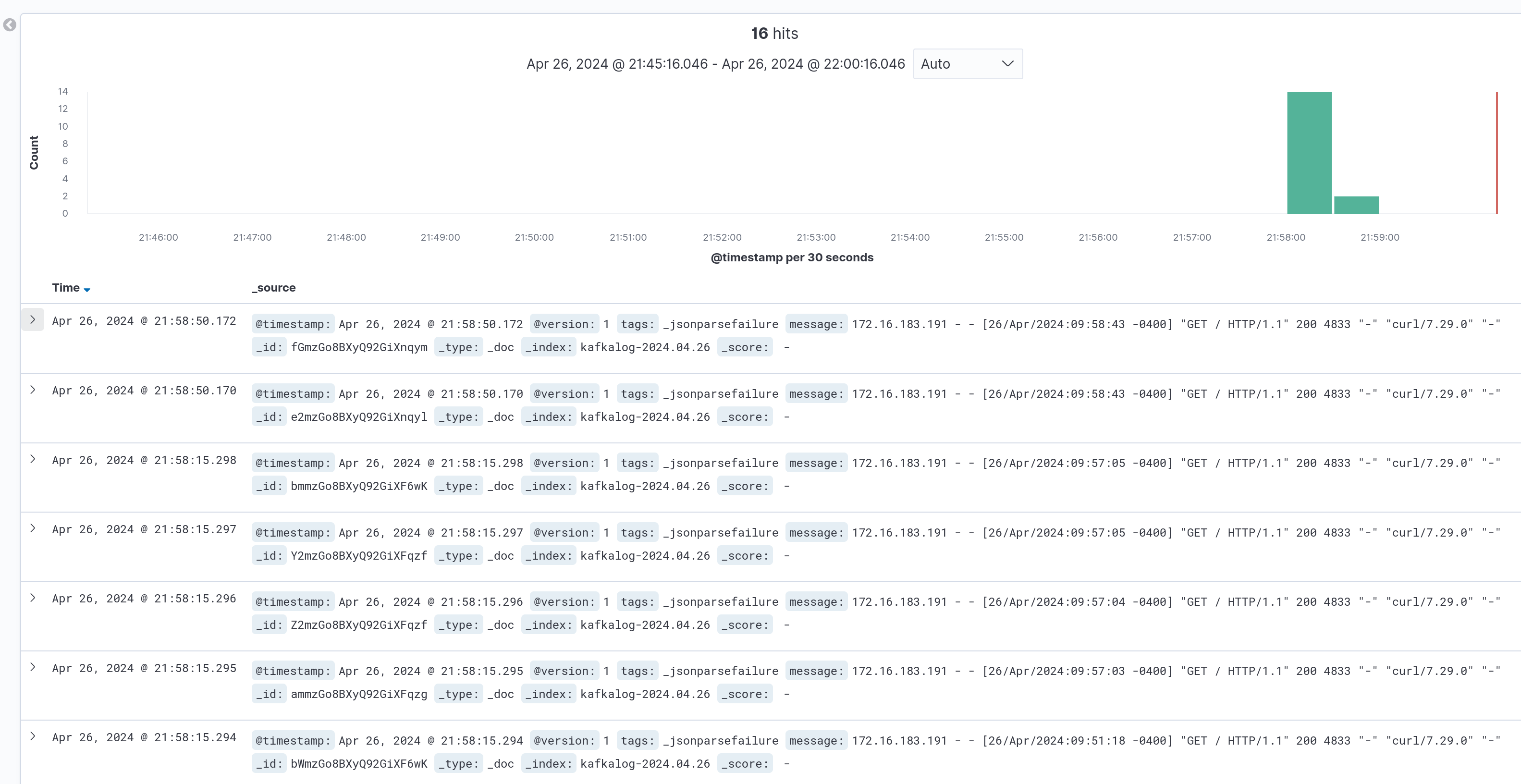Click the Time sort direction arrow

(x=87, y=289)
